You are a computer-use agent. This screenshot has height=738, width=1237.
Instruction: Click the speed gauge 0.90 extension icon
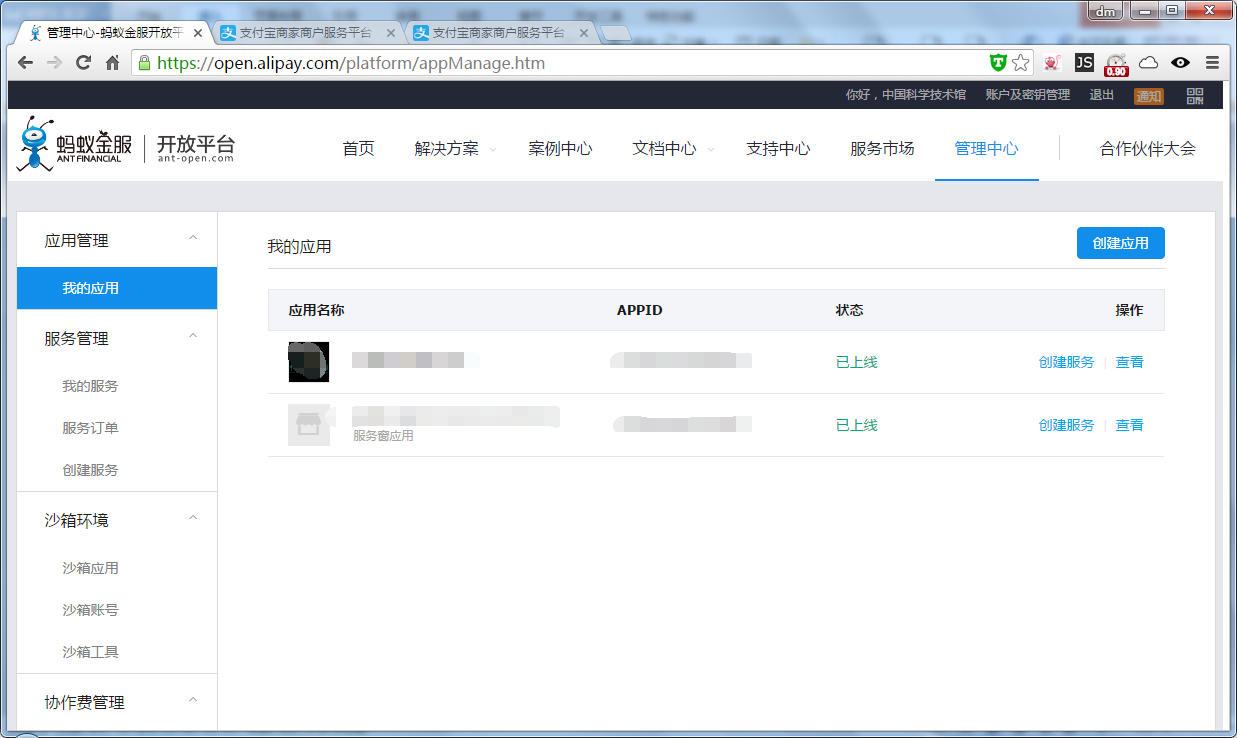(1116, 65)
